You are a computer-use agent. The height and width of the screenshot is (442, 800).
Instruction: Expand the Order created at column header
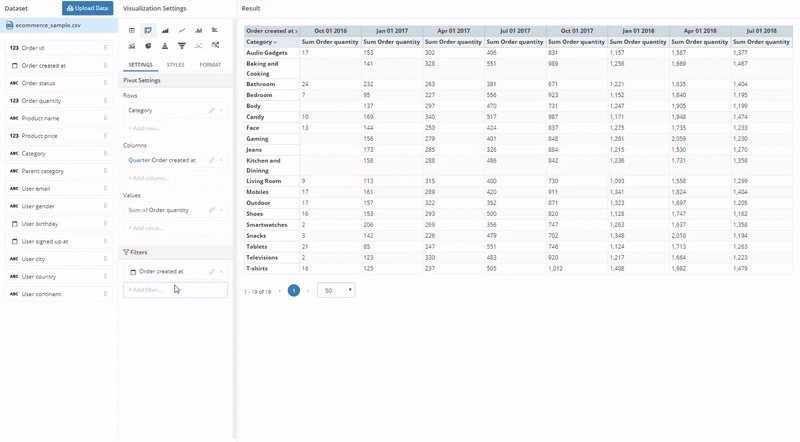click(296, 31)
